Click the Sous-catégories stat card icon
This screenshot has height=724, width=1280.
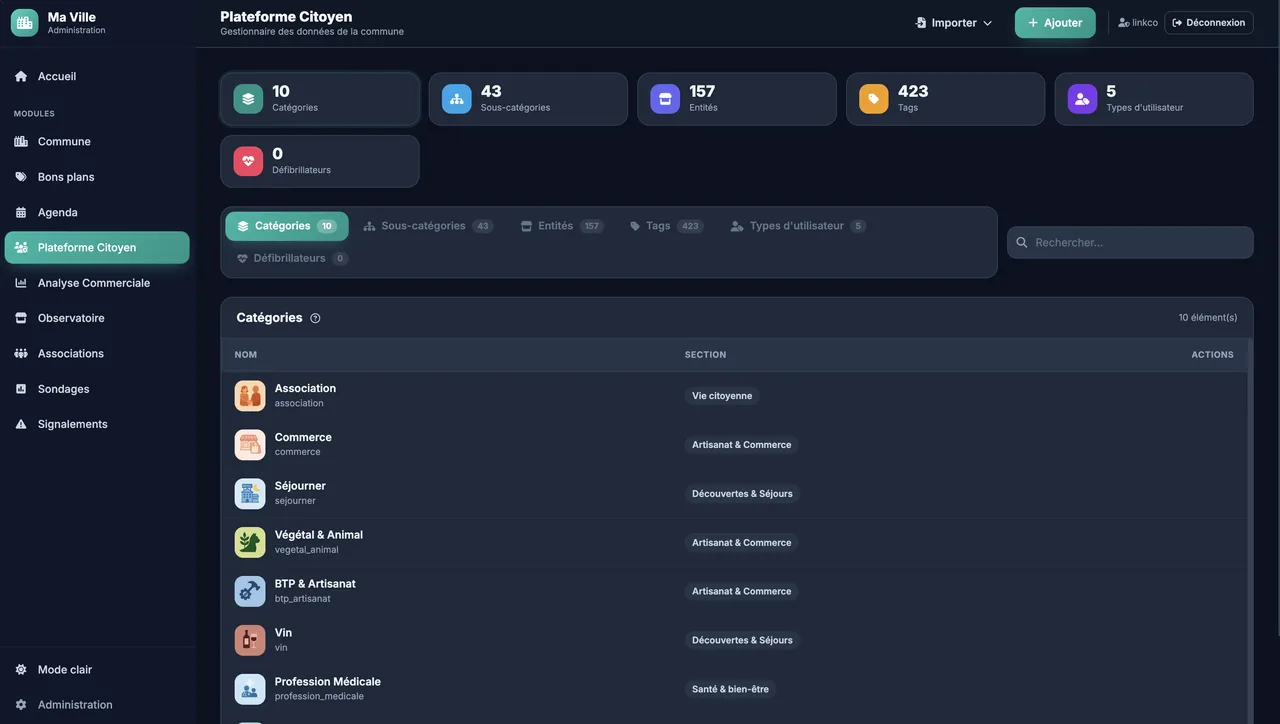point(457,99)
